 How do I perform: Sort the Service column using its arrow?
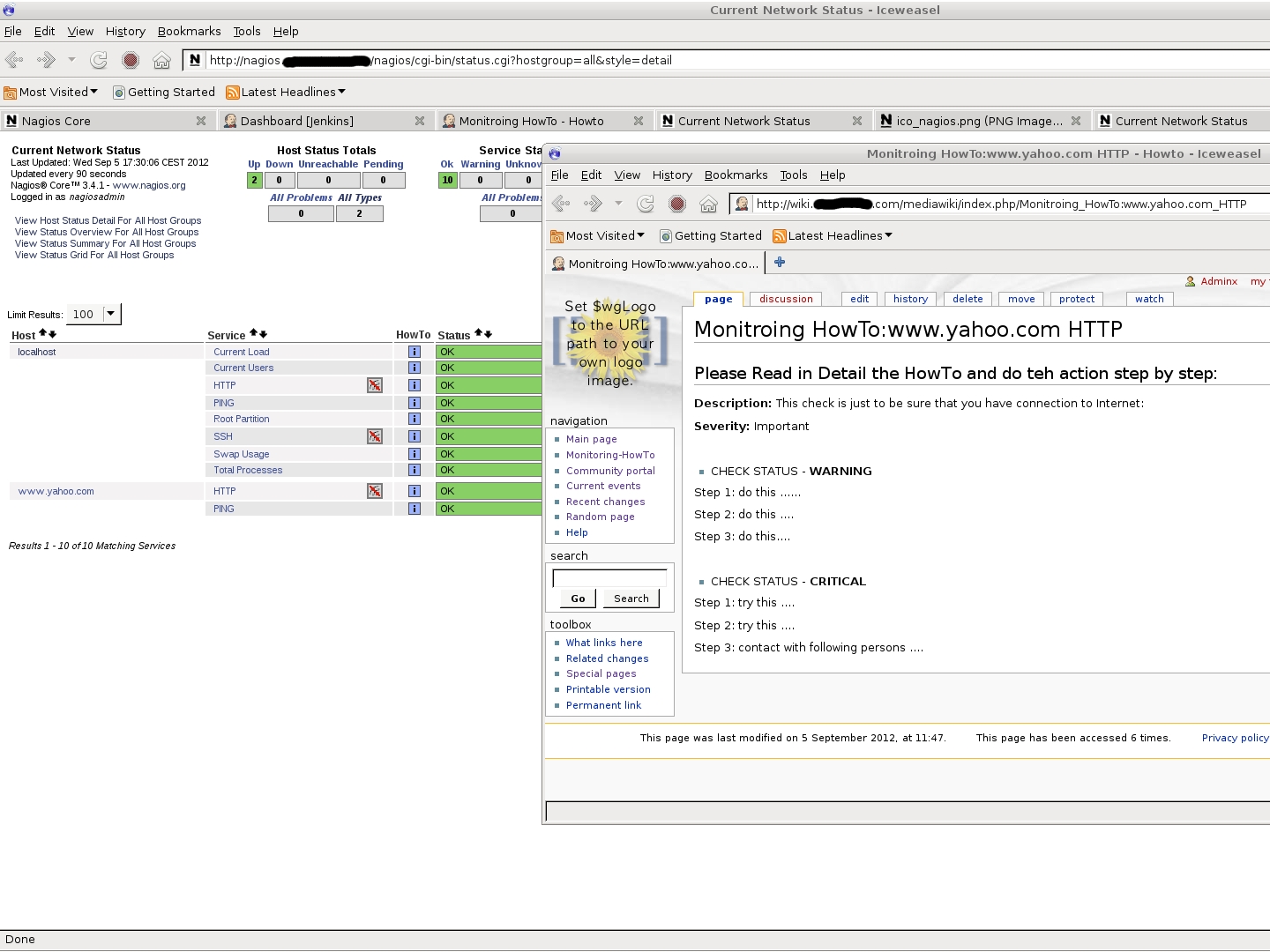pyautogui.click(x=254, y=333)
